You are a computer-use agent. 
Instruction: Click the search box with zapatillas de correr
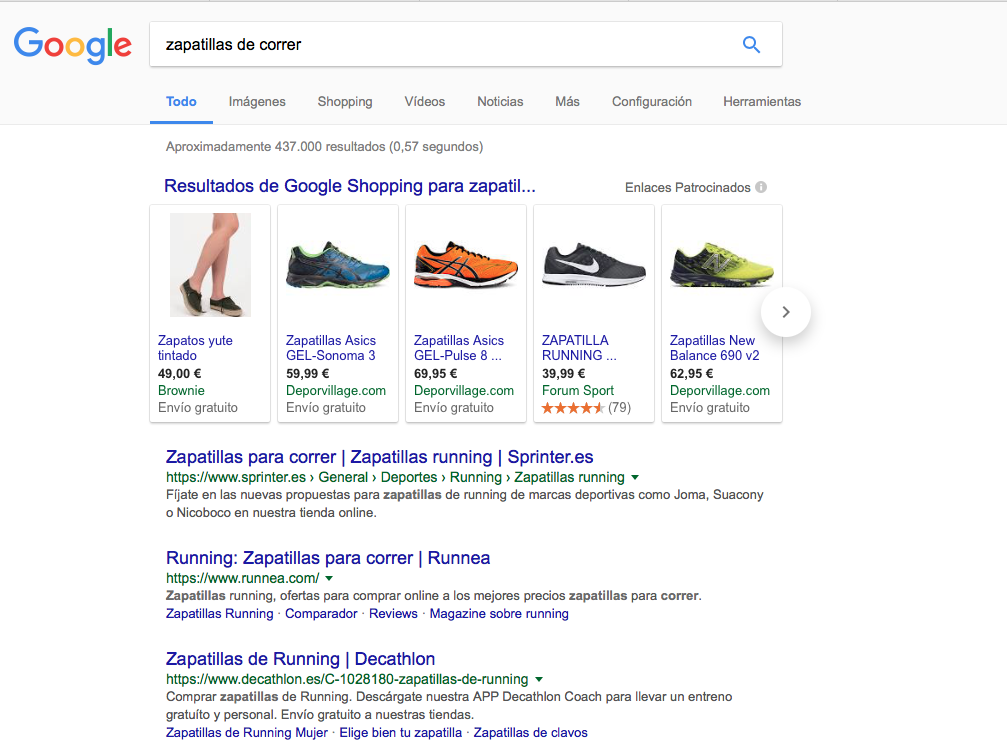click(x=440, y=45)
